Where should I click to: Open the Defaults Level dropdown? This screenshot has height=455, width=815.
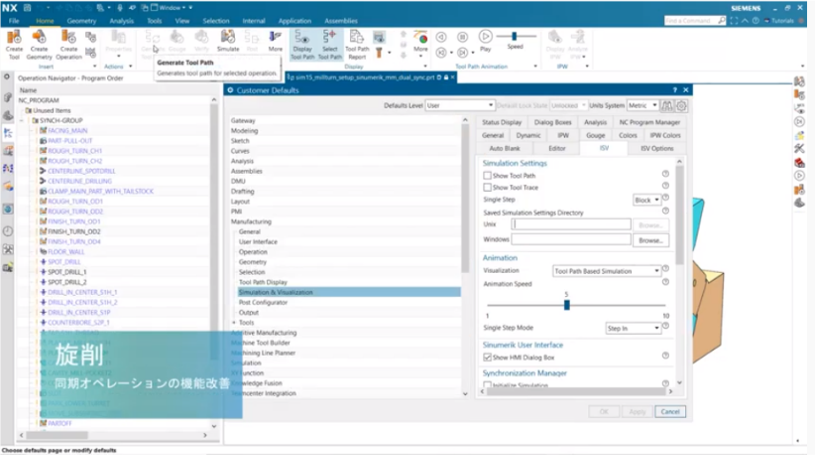click(x=459, y=106)
